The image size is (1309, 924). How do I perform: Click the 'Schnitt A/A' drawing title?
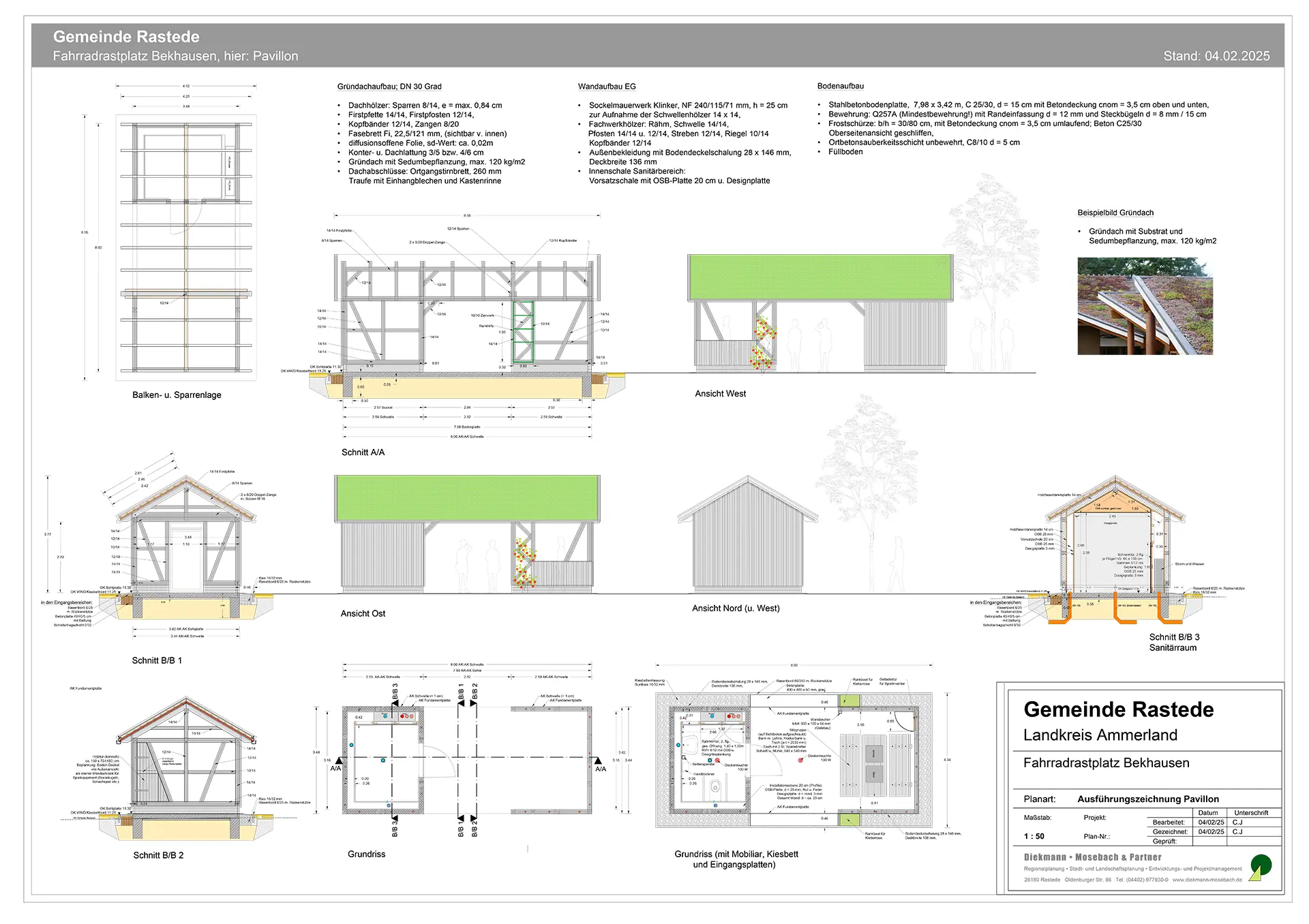click(363, 452)
